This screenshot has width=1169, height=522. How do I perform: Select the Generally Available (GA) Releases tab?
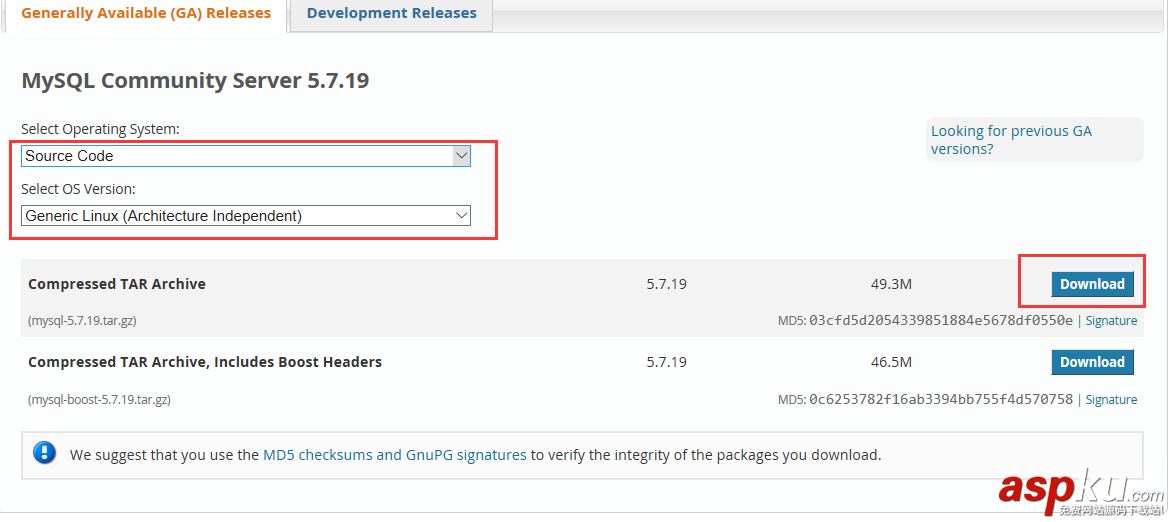click(x=146, y=14)
